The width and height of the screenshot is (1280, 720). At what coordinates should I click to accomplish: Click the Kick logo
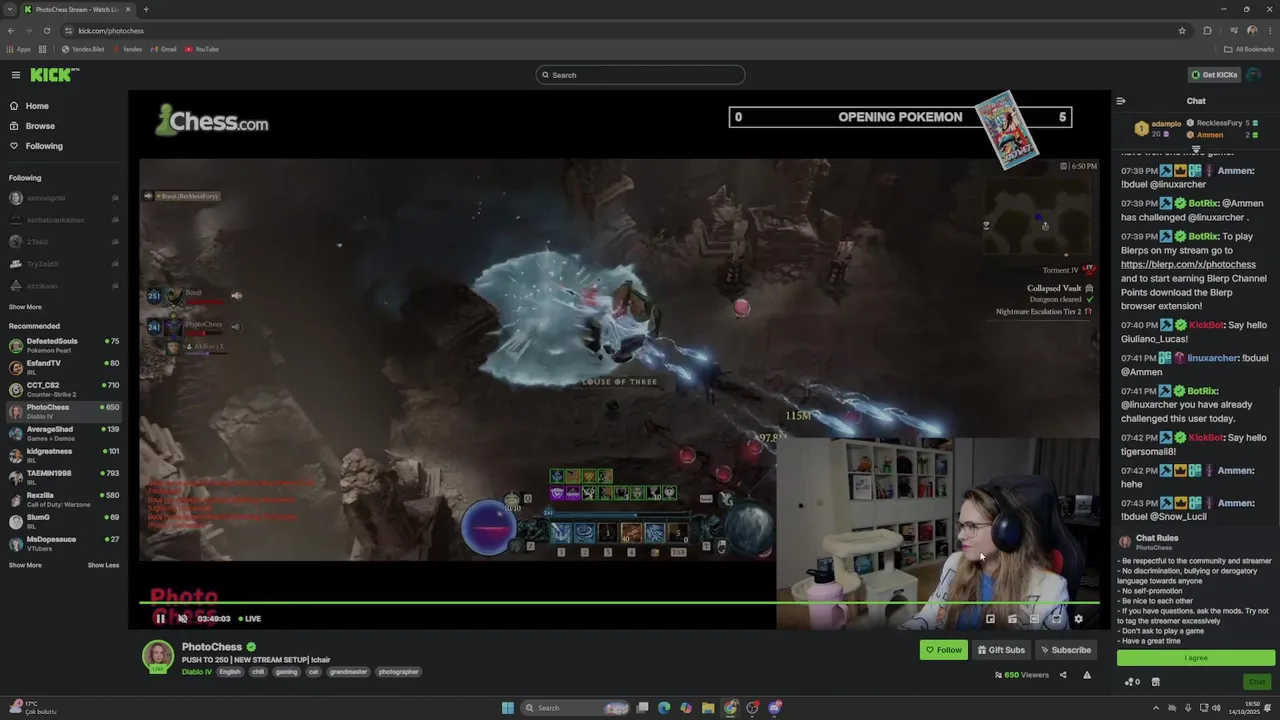tap(54, 75)
